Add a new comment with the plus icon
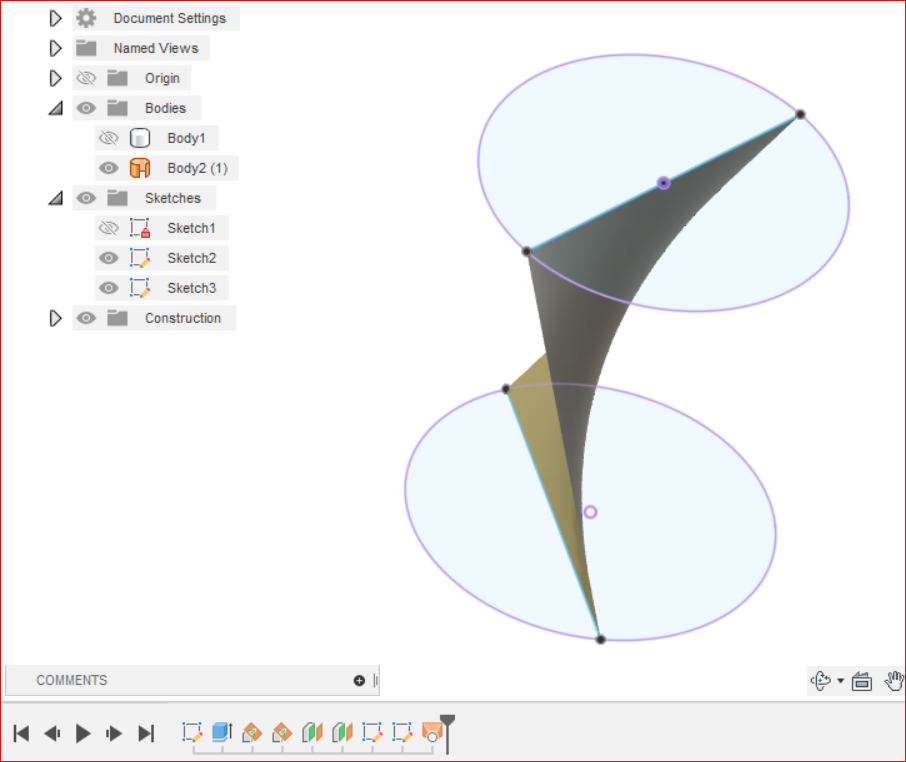This screenshot has width=906, height=762. pos(359,681)
